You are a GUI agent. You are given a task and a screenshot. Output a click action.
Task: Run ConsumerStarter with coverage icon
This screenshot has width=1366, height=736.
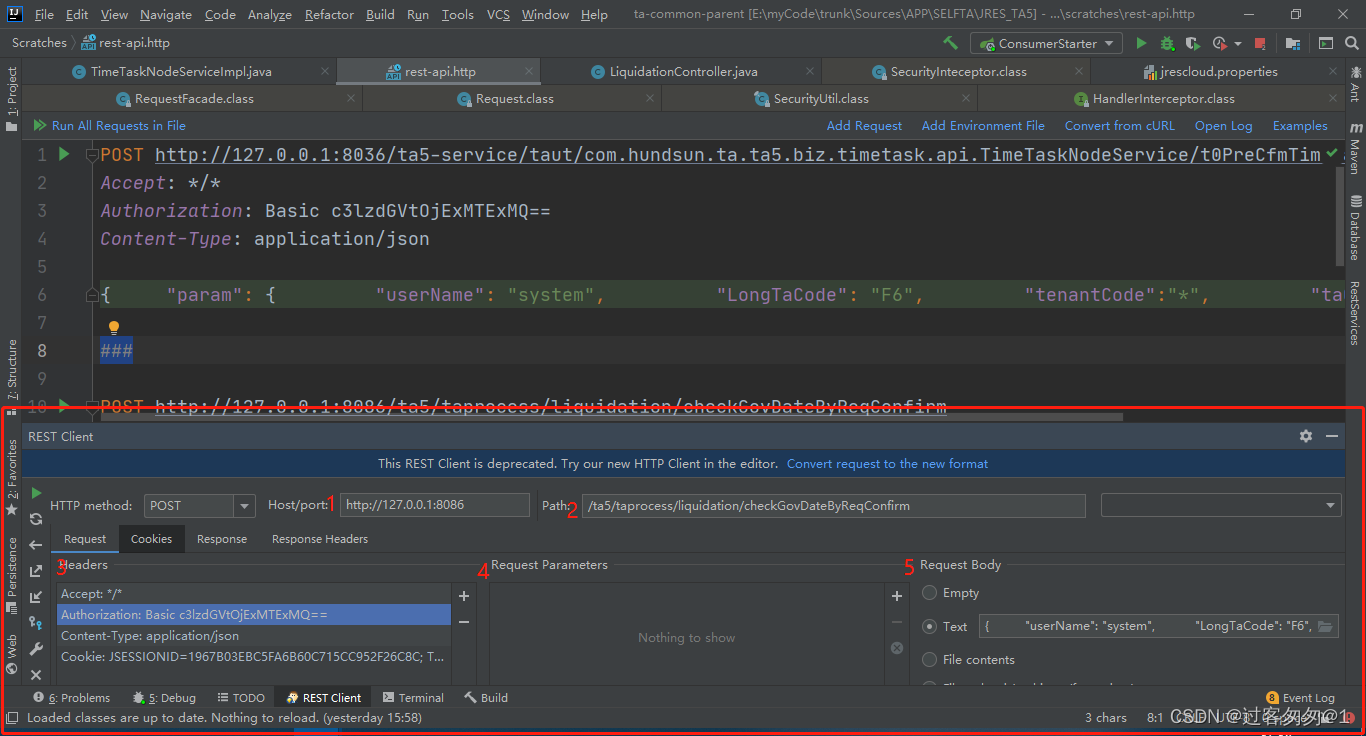[x=1192, y=43]
